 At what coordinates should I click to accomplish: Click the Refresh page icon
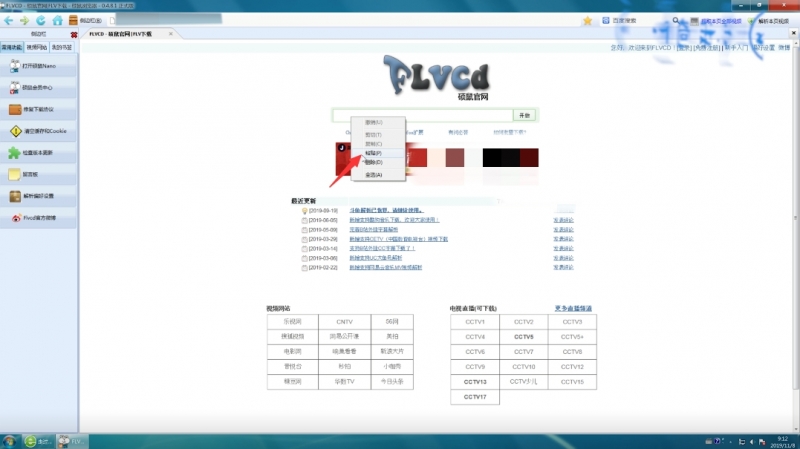(x=41, y=20)
